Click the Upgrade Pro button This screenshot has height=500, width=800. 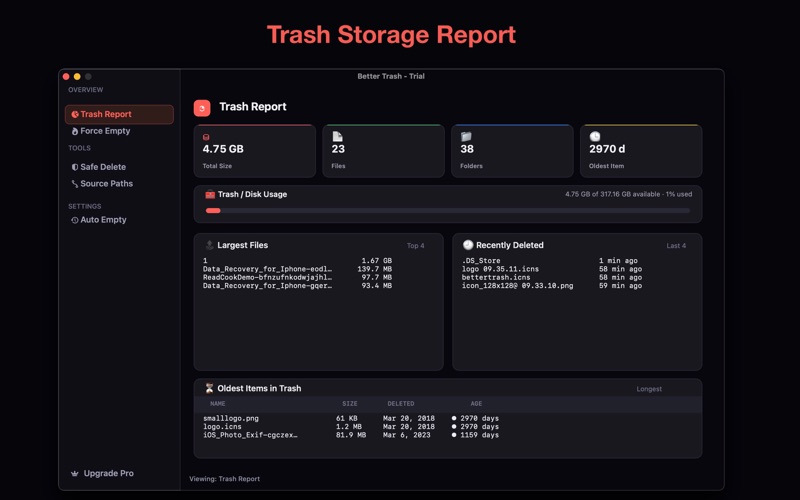(103, 473)
